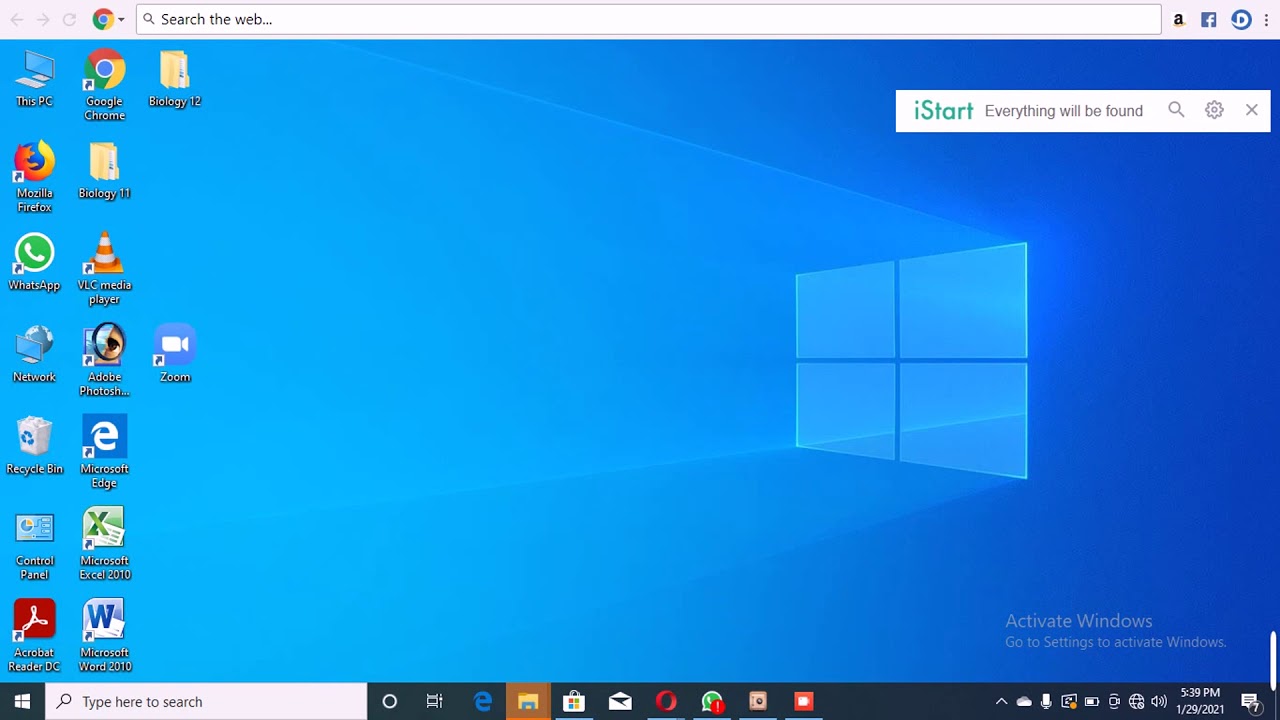The width and height of the screenshot is (1280, 720).
Task: Click the reload button in the top bar
Action: tap(69, 19)
